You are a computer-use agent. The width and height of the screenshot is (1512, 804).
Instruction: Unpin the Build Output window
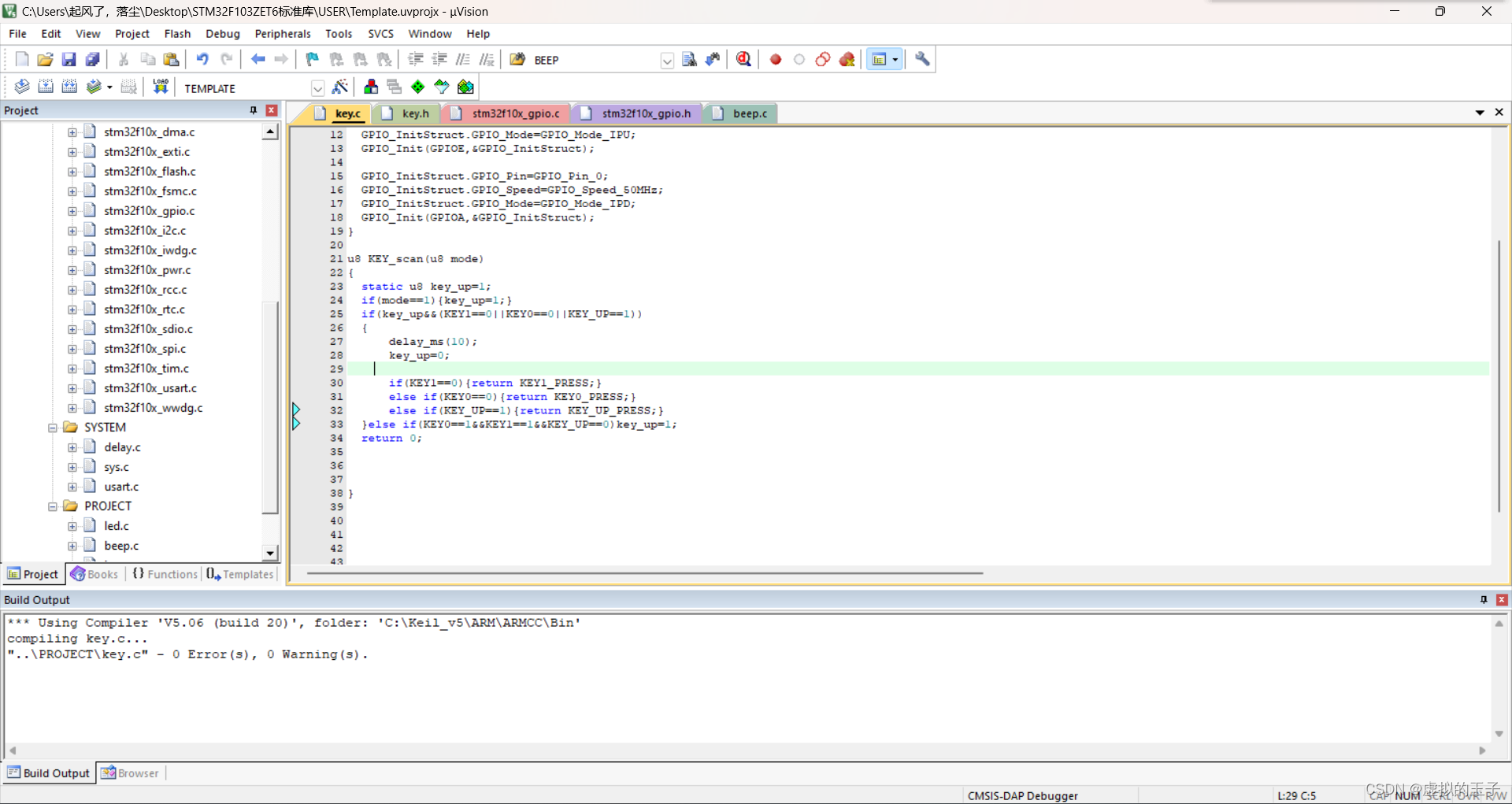click(x=1483, y=599)
